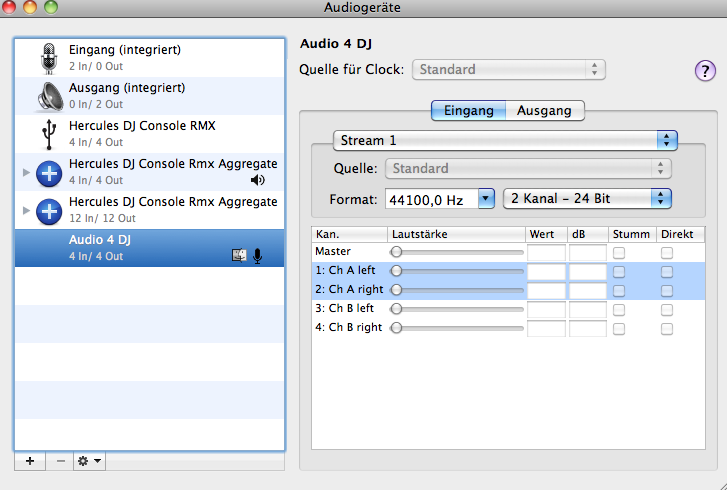Click the dB field for 4: Ch B right
Image resolution: width=727 pixels, height=490 pixels.
[587, 329]
